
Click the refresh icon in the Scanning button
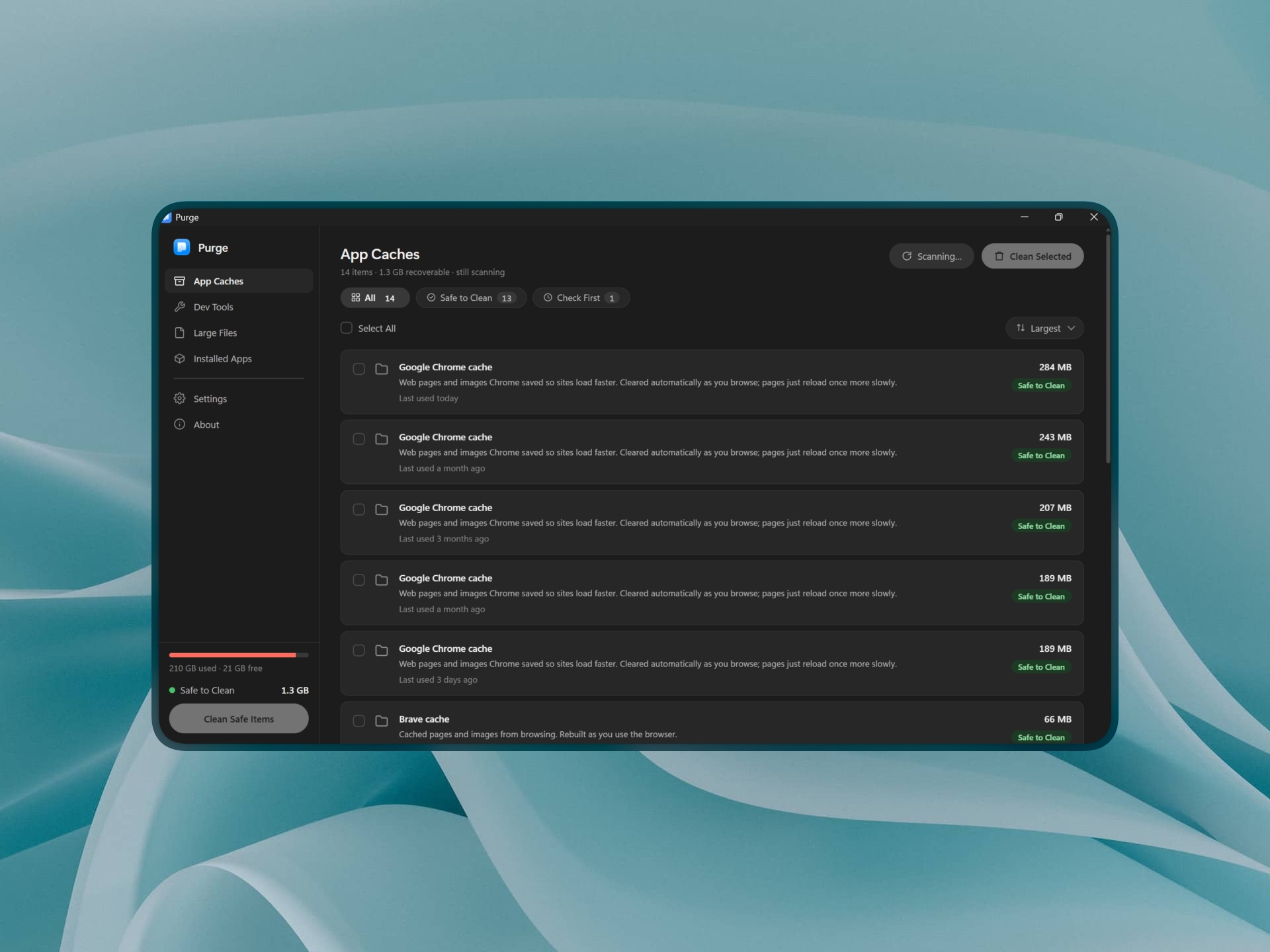907,256
